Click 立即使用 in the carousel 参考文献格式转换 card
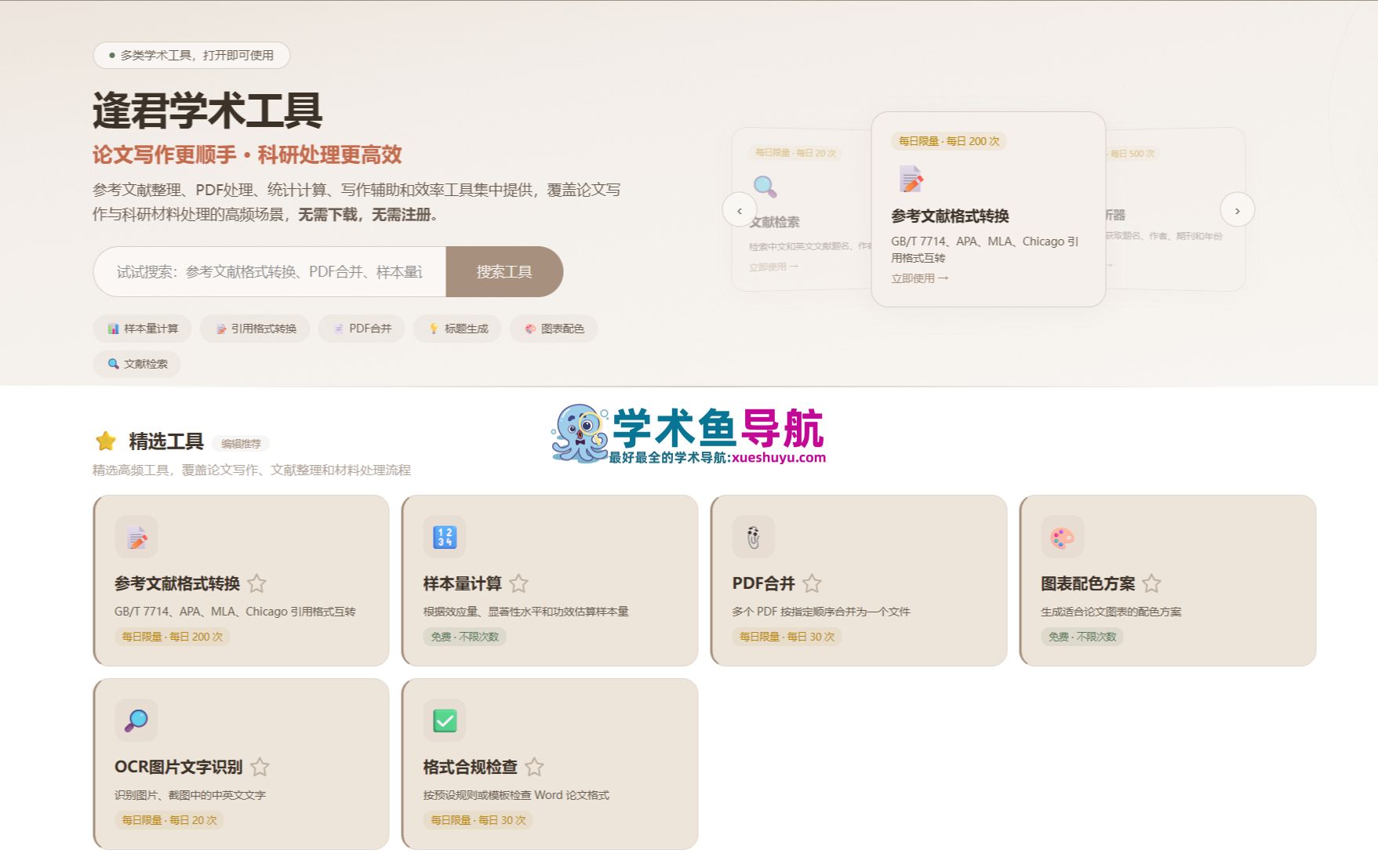Screen dimensions: 1378x868 click(x=919, y=278)
